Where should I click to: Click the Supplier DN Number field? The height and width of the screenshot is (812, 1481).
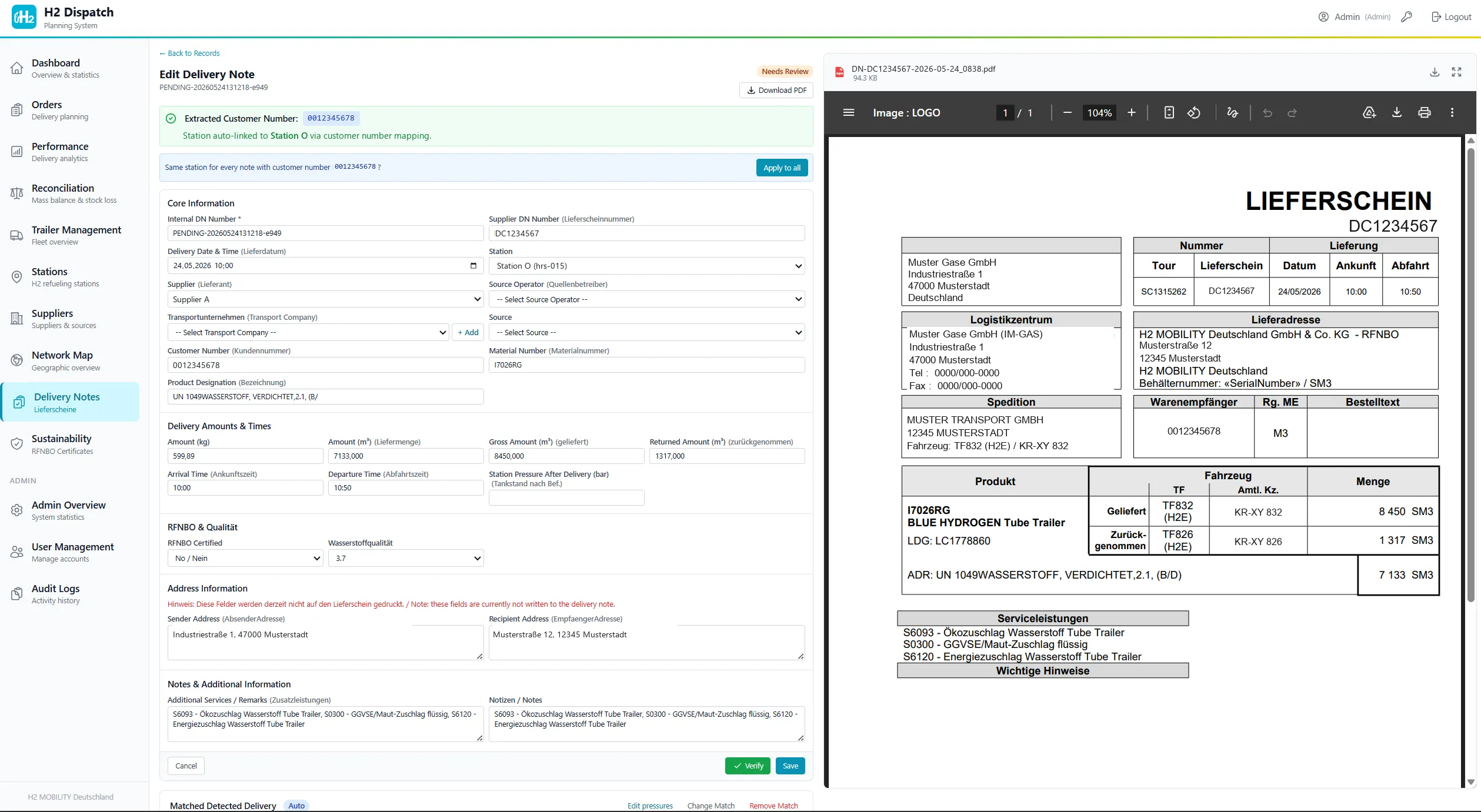click(646, 233)
